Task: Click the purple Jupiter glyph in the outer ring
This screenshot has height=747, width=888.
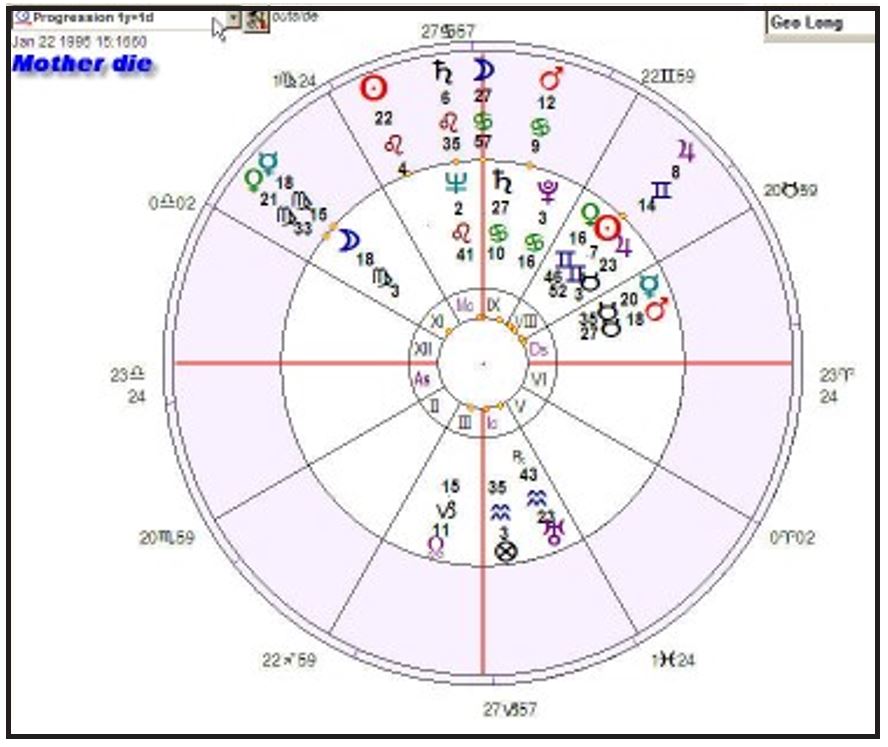Action: coord(686,150)
